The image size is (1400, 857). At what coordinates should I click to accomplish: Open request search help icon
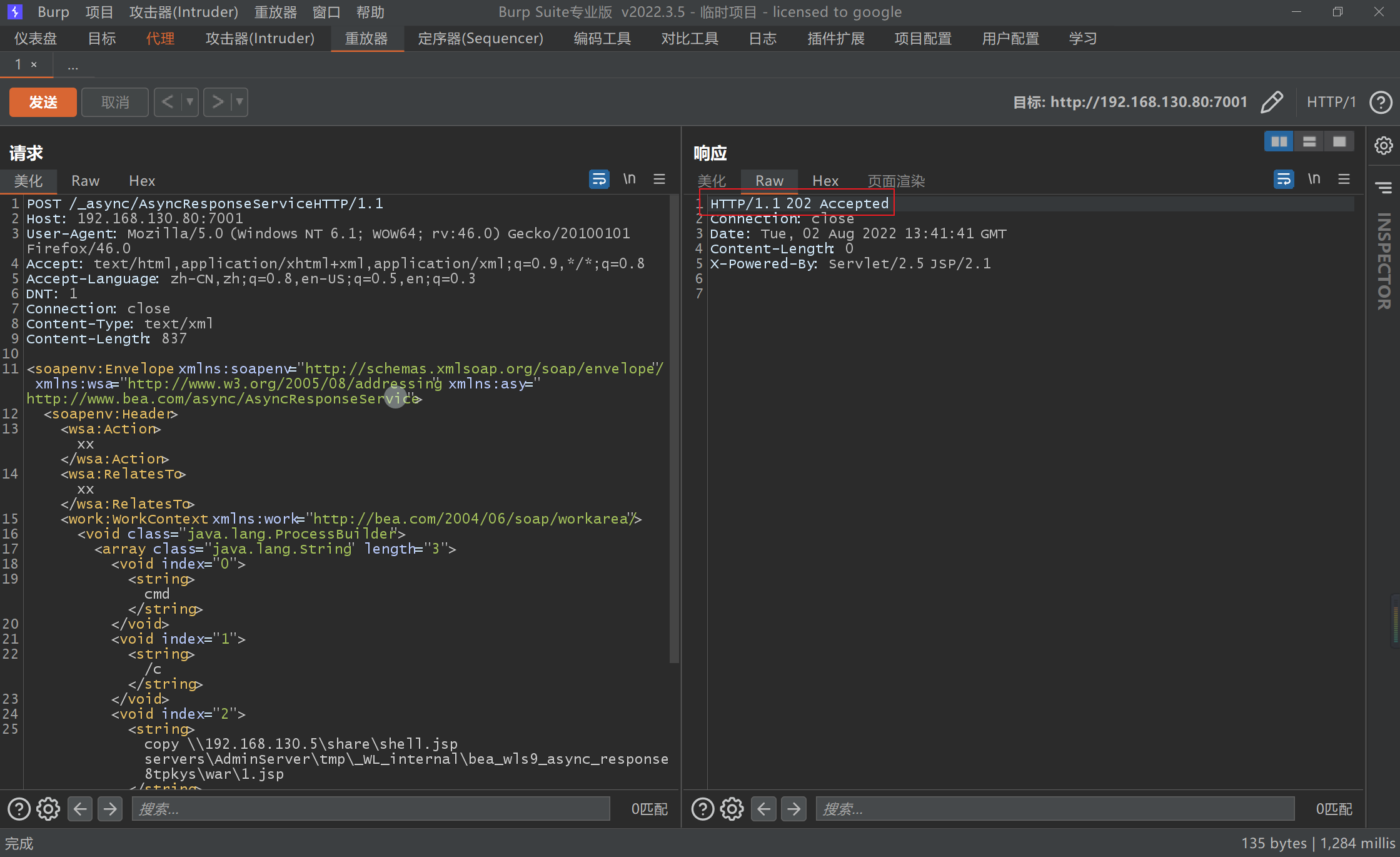coord(19,809)
